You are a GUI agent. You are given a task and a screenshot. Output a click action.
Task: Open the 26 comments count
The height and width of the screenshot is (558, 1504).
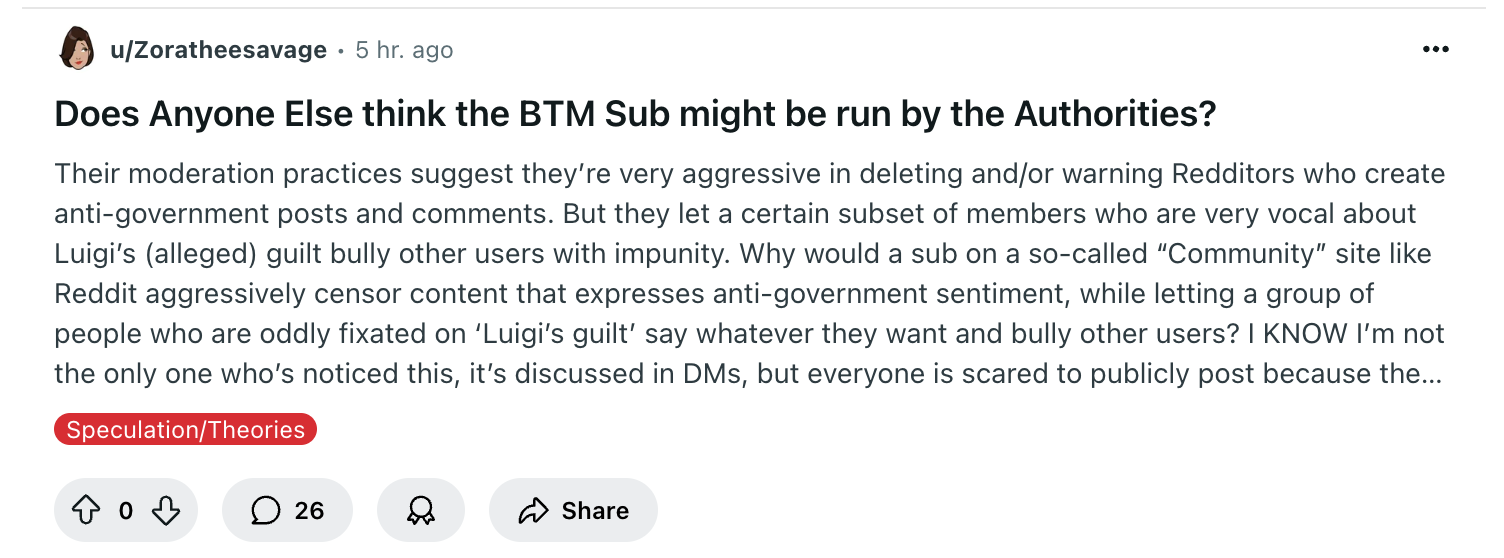pos(310,511)
